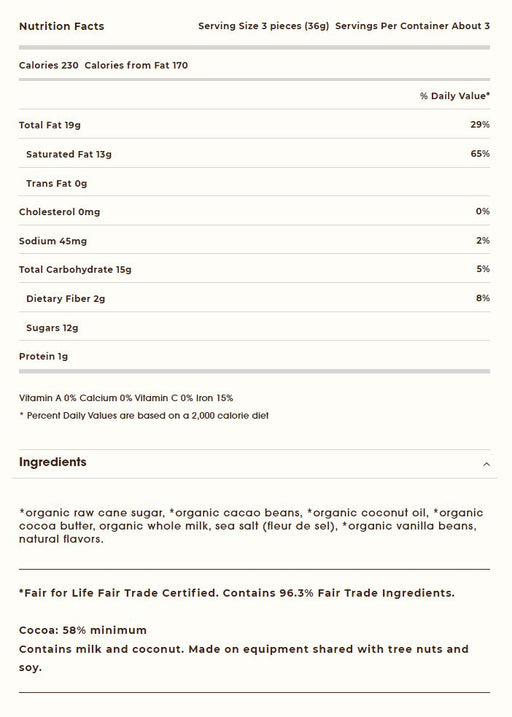This screenshot has width=512, height=717.
Task: Click the Dietary Fiber 2g row
Action: (254, 298)
